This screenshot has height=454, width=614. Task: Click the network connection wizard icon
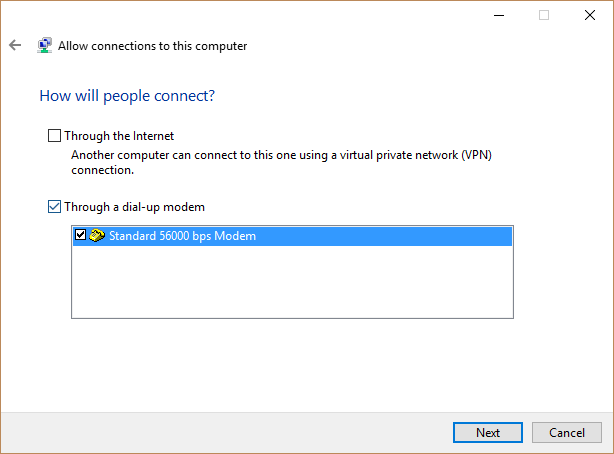45,45
